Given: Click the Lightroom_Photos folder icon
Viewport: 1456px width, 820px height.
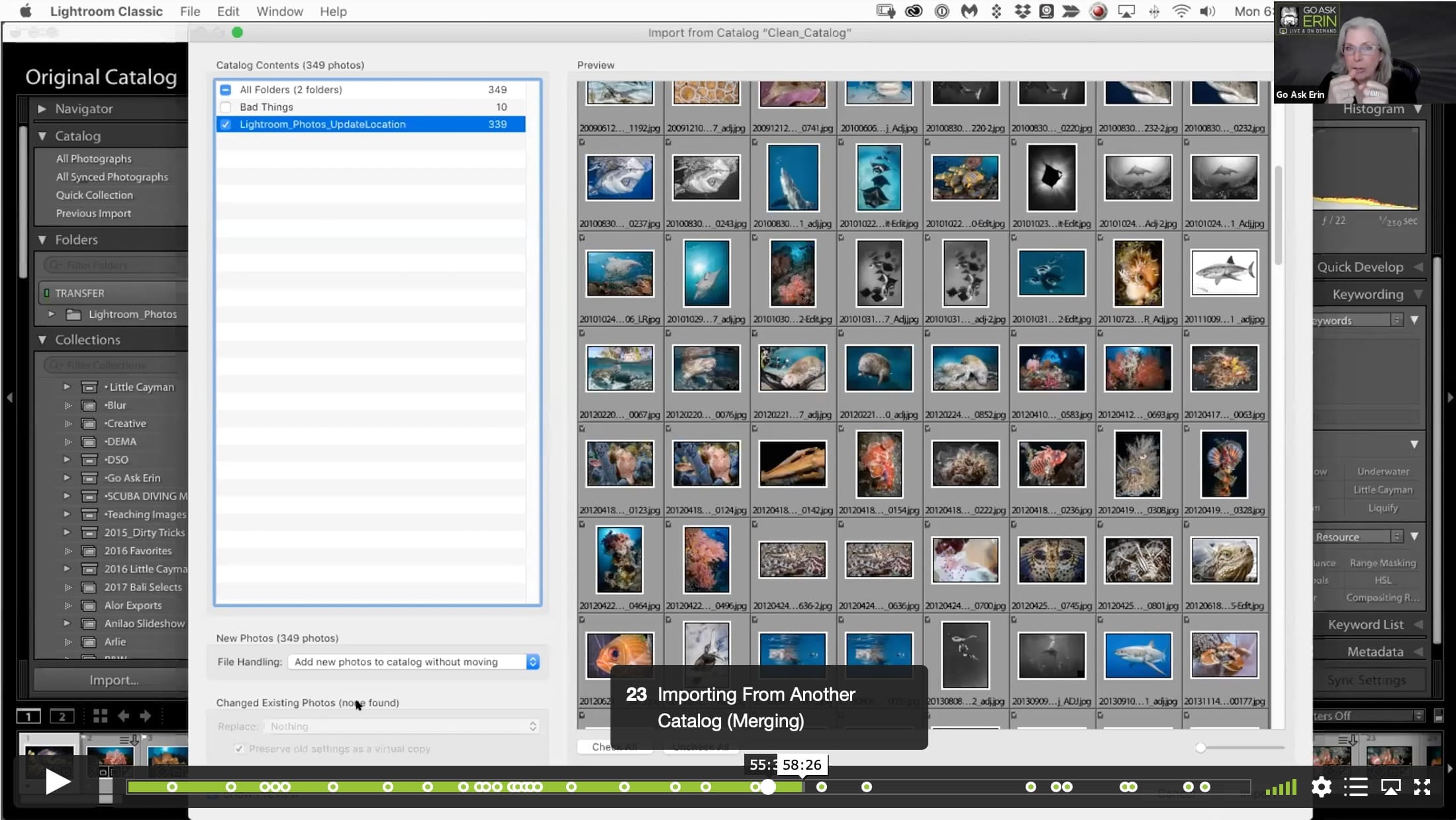Looking at the screenshot, I should (x=73, y=314).
